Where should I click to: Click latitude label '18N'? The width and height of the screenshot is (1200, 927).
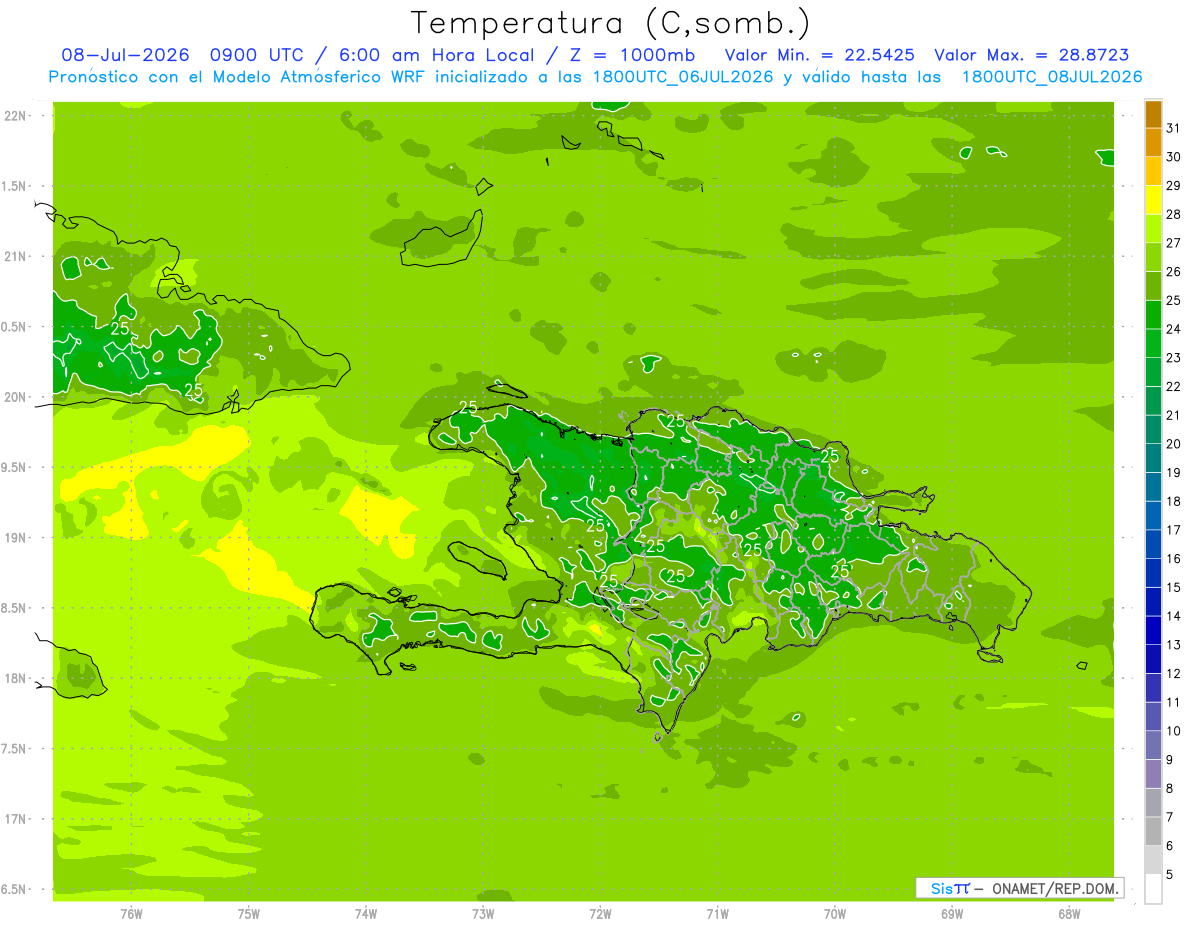[16, 679]
